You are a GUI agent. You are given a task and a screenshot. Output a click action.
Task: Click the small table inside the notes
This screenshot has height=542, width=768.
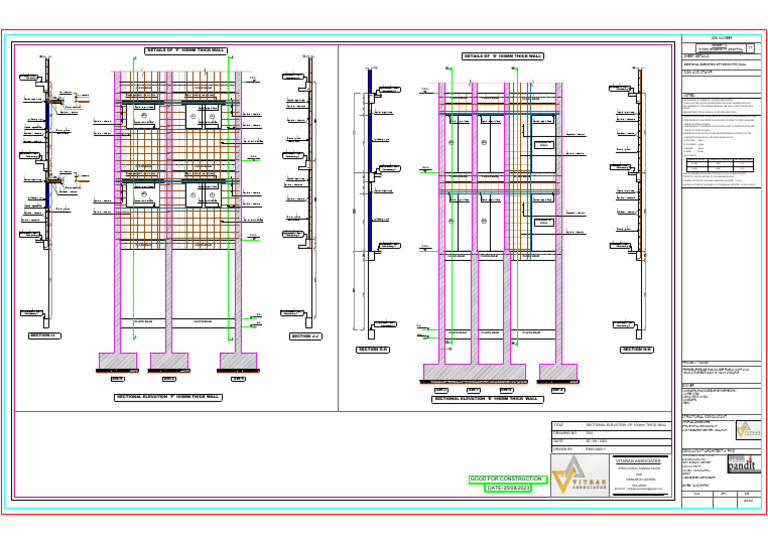coord(720,165)
